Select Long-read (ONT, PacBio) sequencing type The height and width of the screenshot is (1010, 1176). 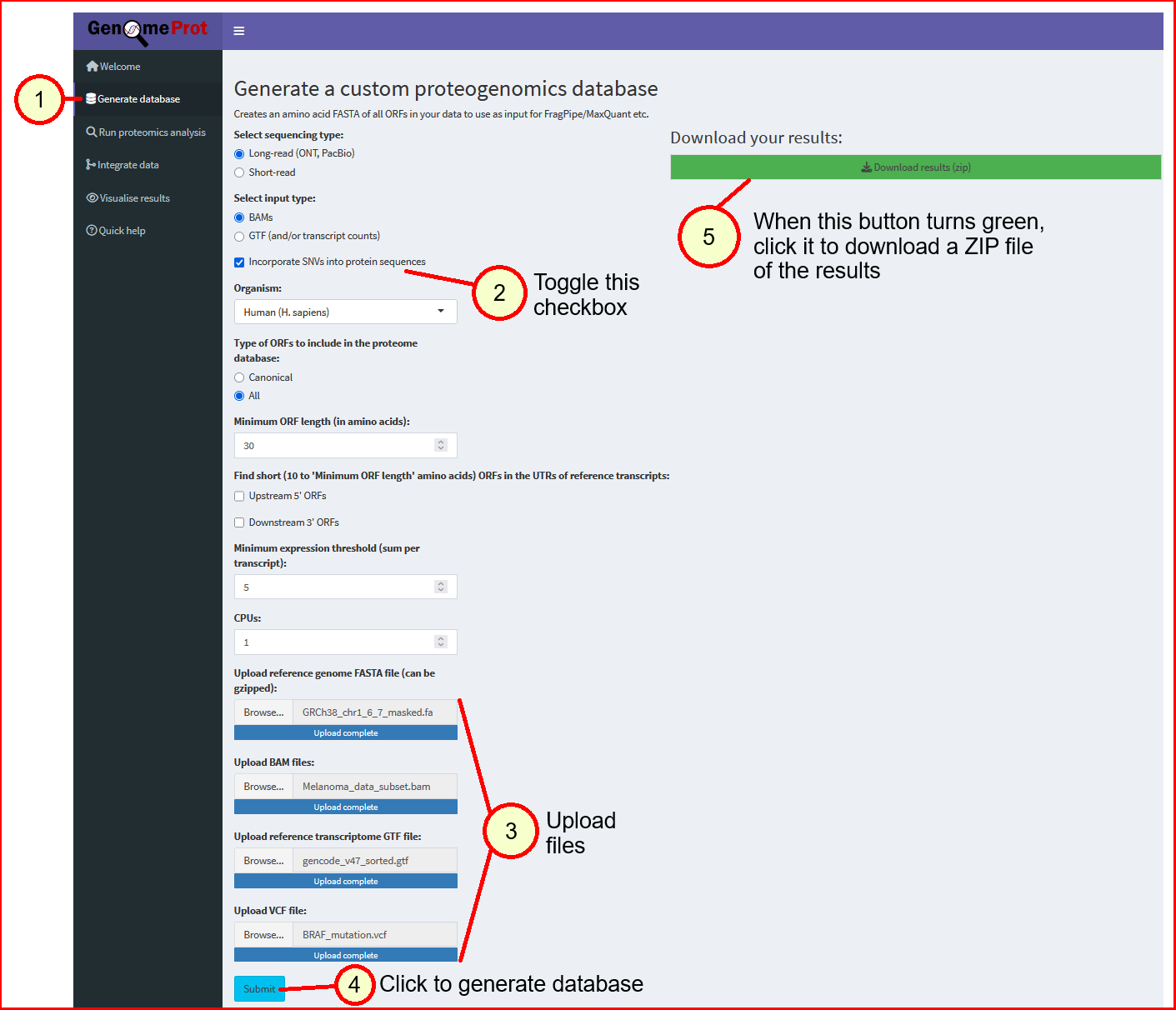239,153
